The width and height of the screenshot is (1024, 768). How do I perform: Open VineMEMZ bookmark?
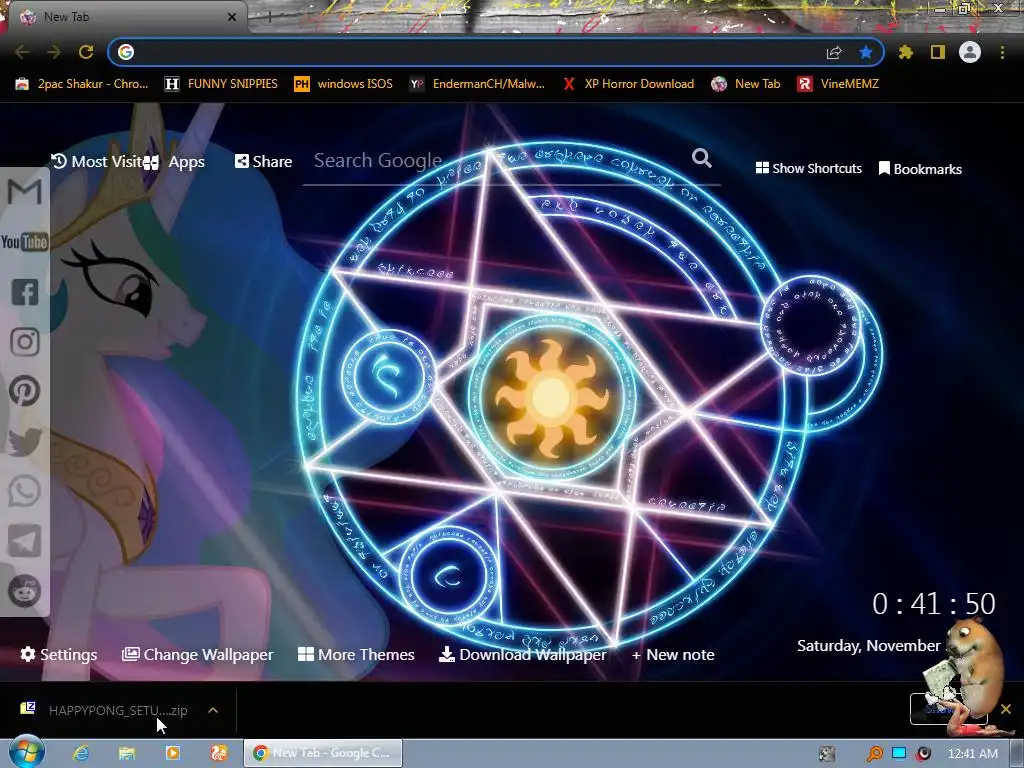839,84
